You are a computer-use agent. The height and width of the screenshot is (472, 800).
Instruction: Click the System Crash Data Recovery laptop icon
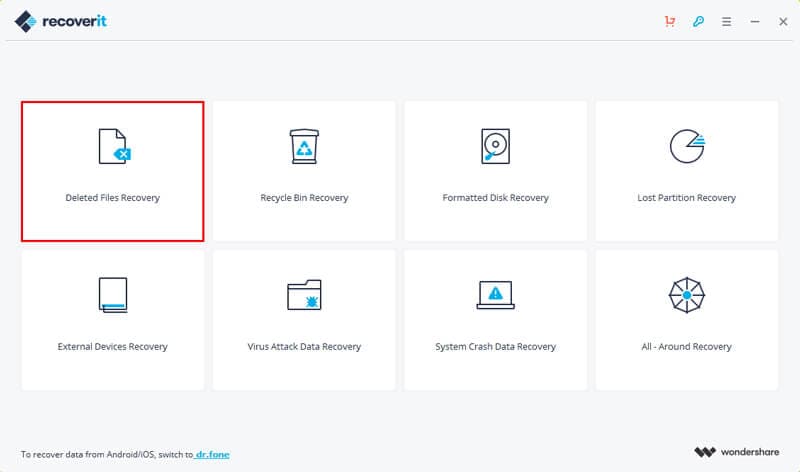(495, 295)
